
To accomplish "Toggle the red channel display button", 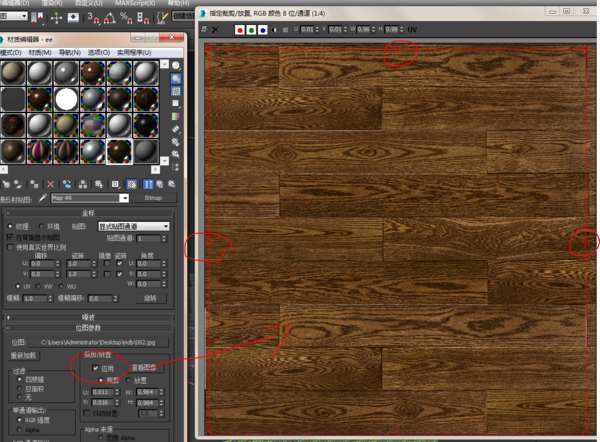I will coord(240,30).
